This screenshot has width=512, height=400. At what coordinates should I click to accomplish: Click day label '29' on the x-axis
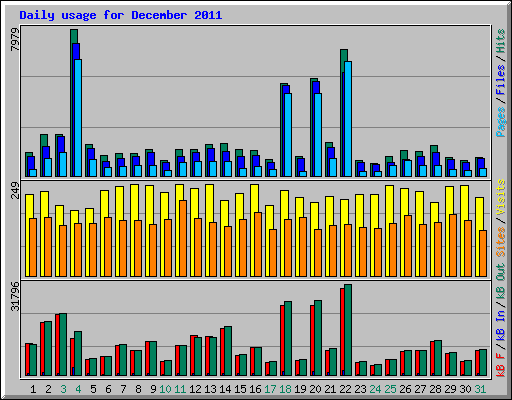coord(450,389)
